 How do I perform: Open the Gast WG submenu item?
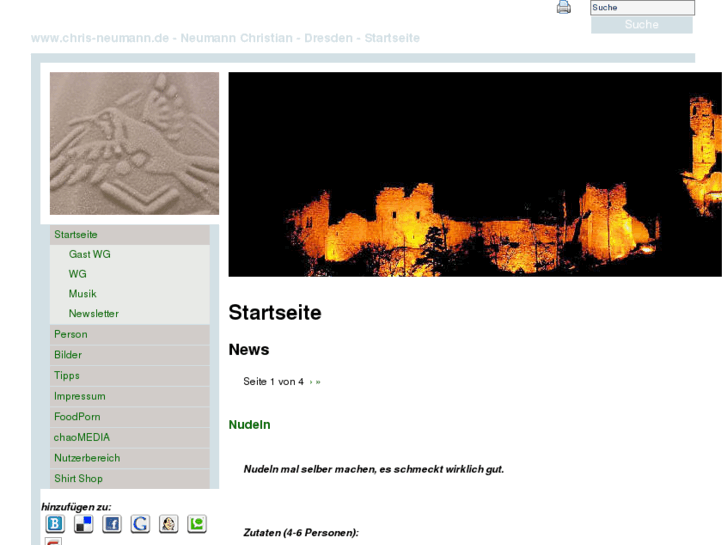pos(89,254)
